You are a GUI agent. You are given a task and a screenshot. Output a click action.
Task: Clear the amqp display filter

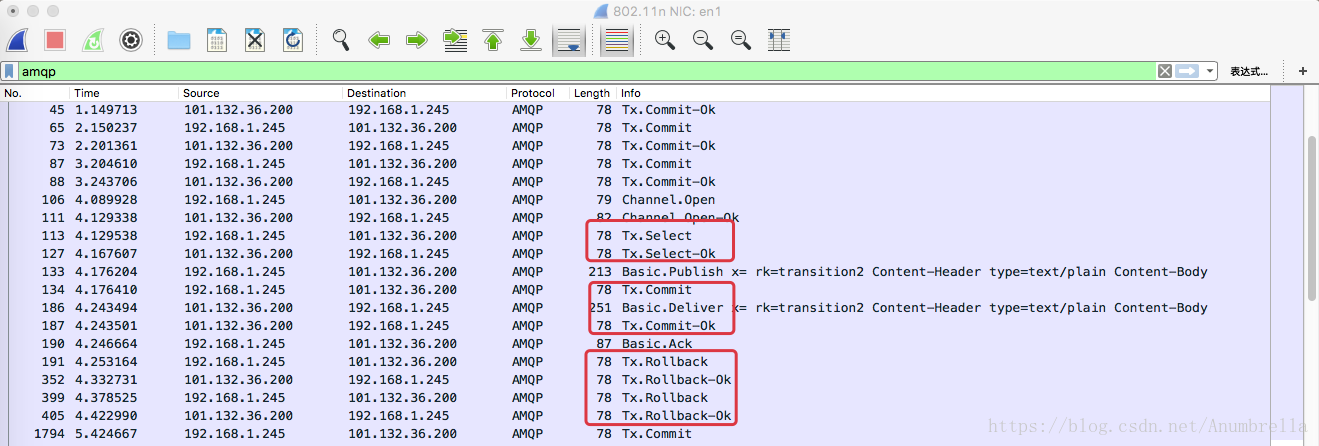(1164, 71)
